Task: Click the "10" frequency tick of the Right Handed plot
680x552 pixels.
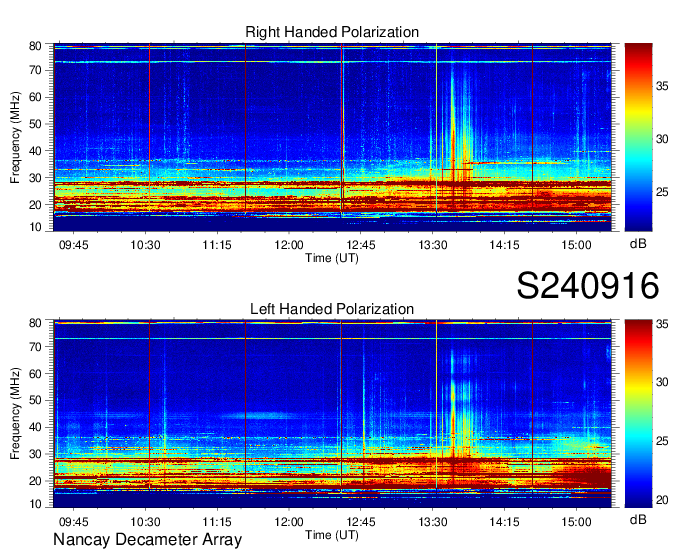Action: [x=35, y=227]
